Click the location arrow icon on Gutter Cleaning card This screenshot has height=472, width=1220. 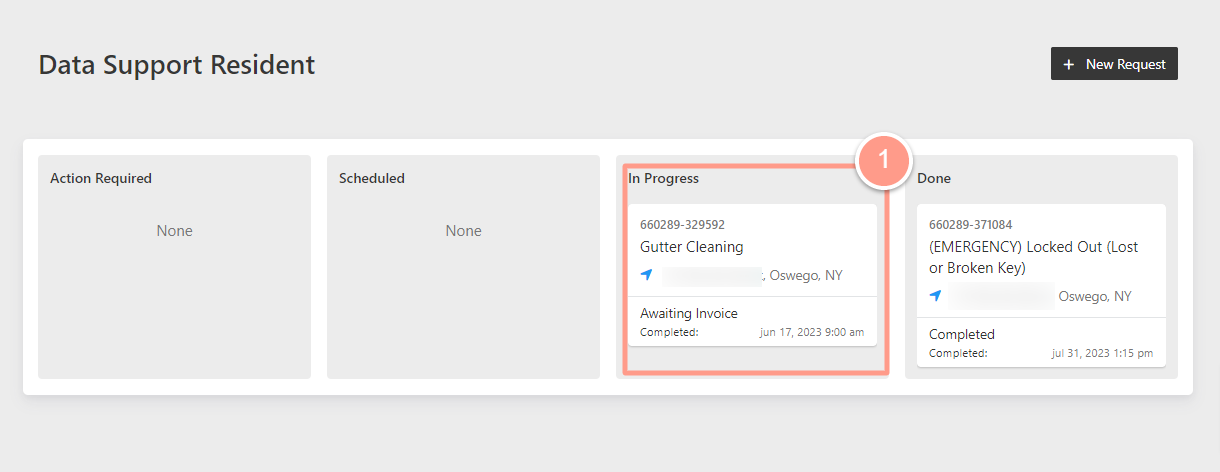[x=647, y=275]
